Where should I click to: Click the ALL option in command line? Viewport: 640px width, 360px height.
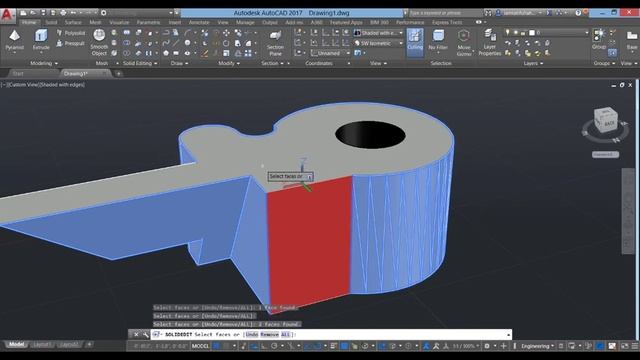pyautogui.click(x=285, y=335)
